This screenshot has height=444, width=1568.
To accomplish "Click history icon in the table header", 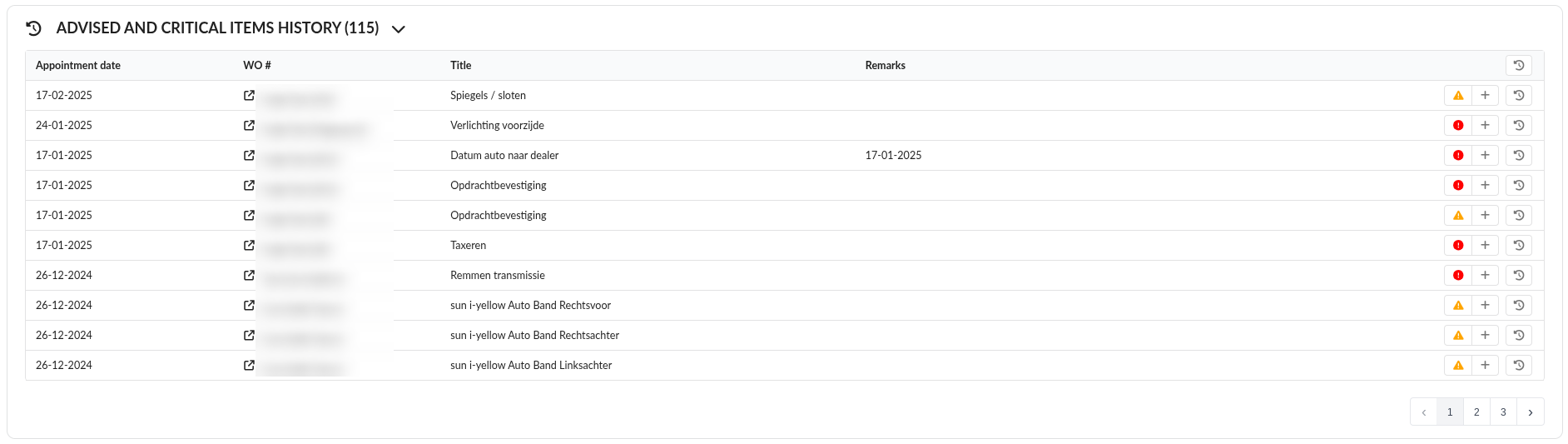I will pyautogui.click(x=1518, y=66).
